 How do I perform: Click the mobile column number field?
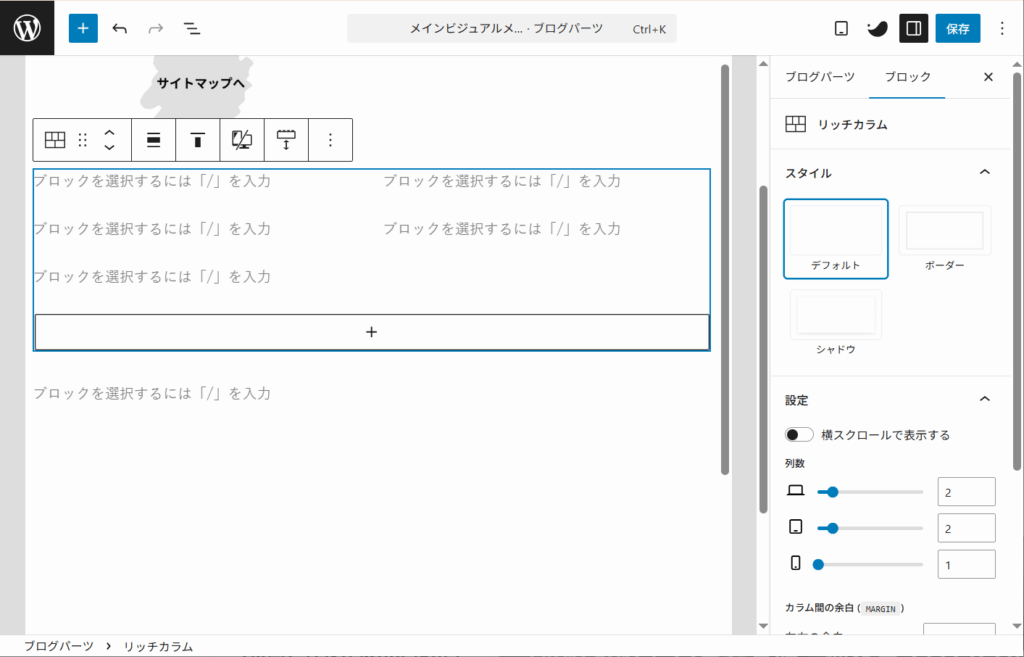[x=967, y=564]
